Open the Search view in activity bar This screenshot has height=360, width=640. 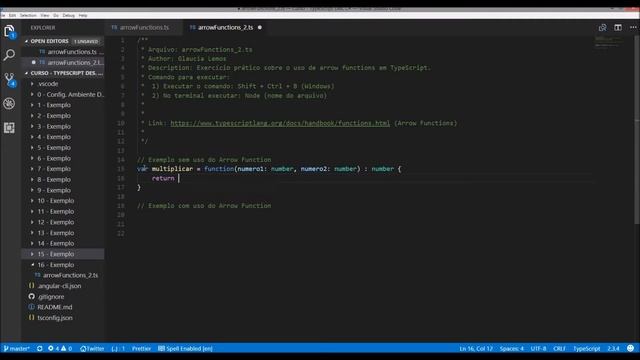9,55
